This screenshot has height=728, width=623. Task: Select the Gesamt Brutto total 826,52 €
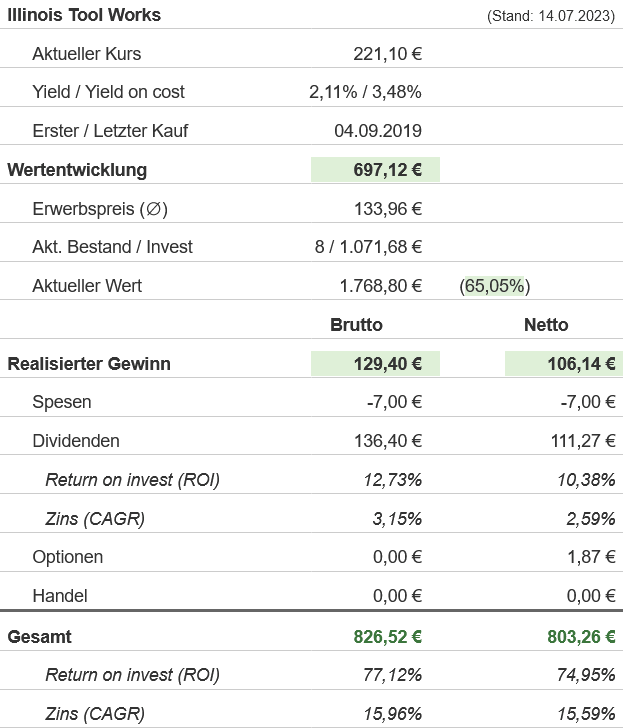pyautogui.click(x=387, y=637)
